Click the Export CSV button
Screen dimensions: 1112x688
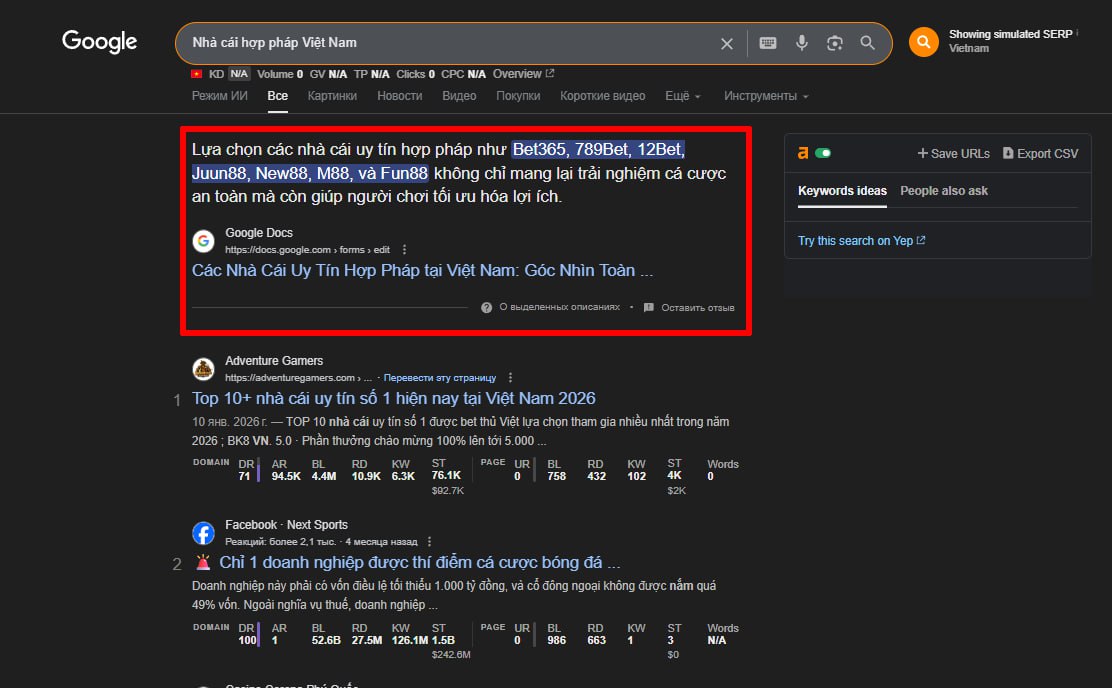click(1040, 153)
